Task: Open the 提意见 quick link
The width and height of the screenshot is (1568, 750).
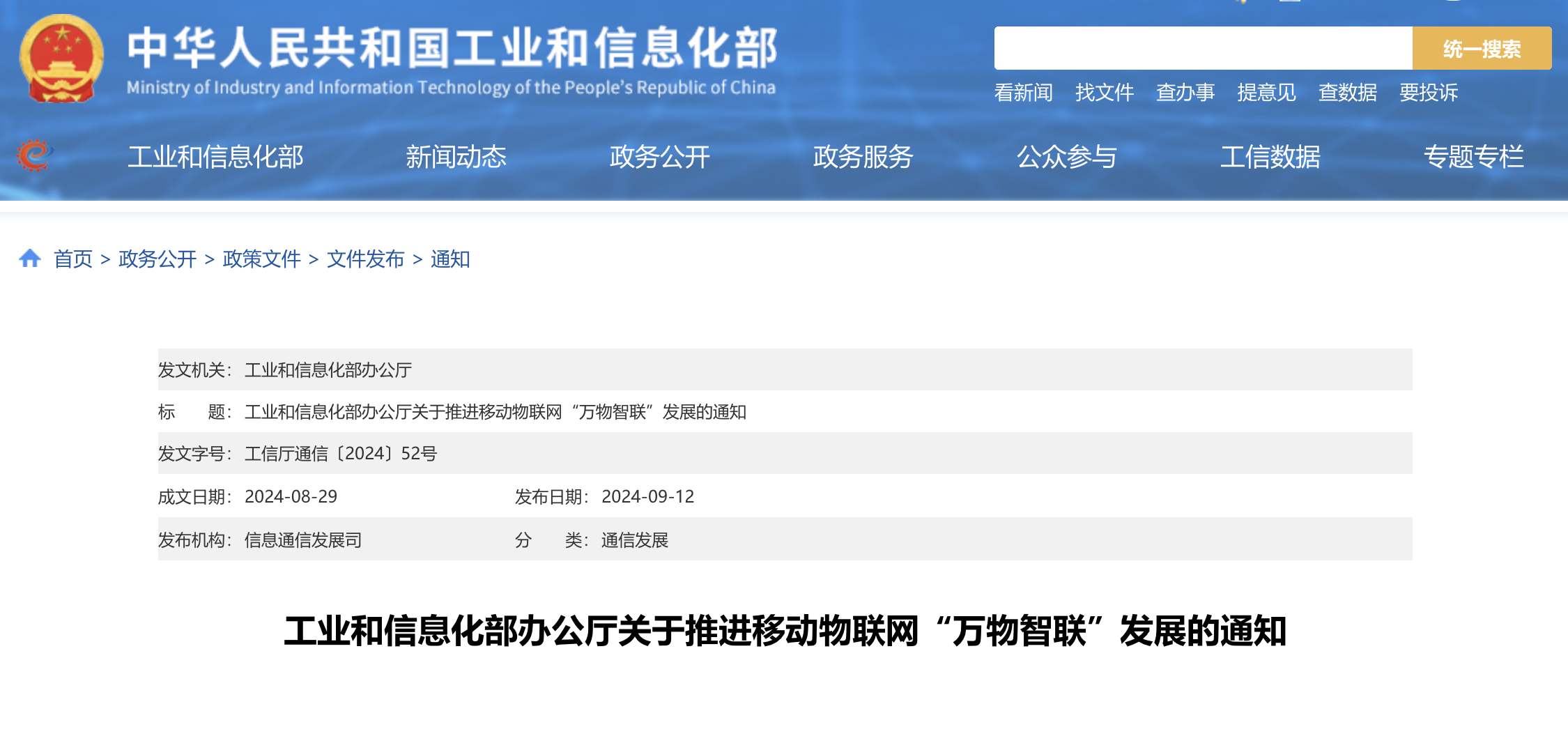Action: 1268,92
